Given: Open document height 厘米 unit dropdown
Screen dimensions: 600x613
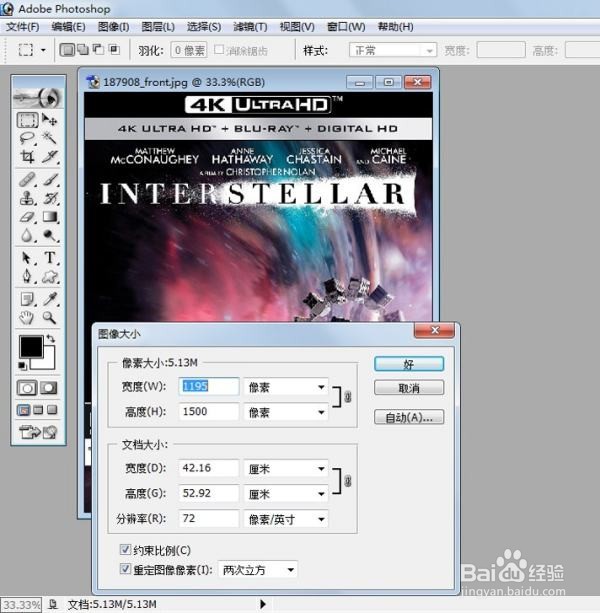Looking at the screenshot, I should 286,494.
